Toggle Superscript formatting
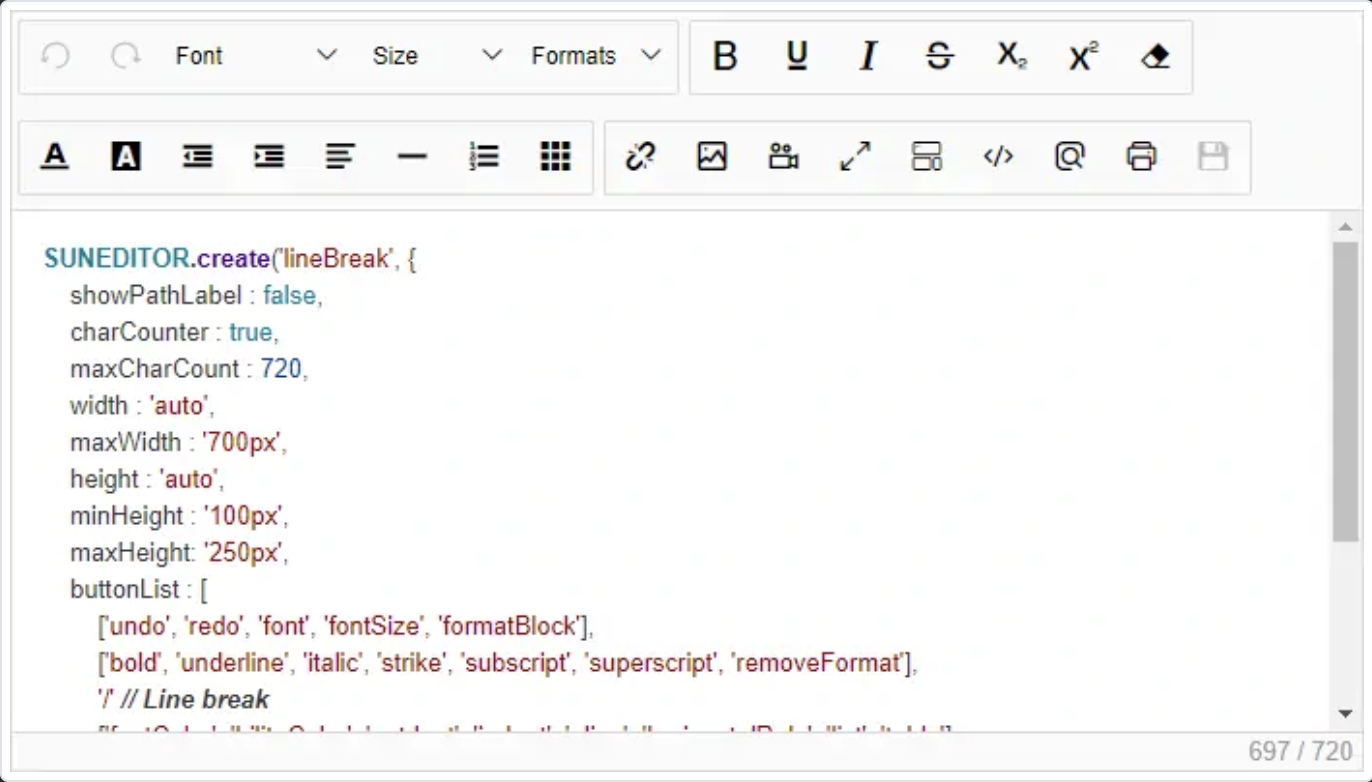The width and height of the screenshot is (1372, 782). coord(1083,56)
